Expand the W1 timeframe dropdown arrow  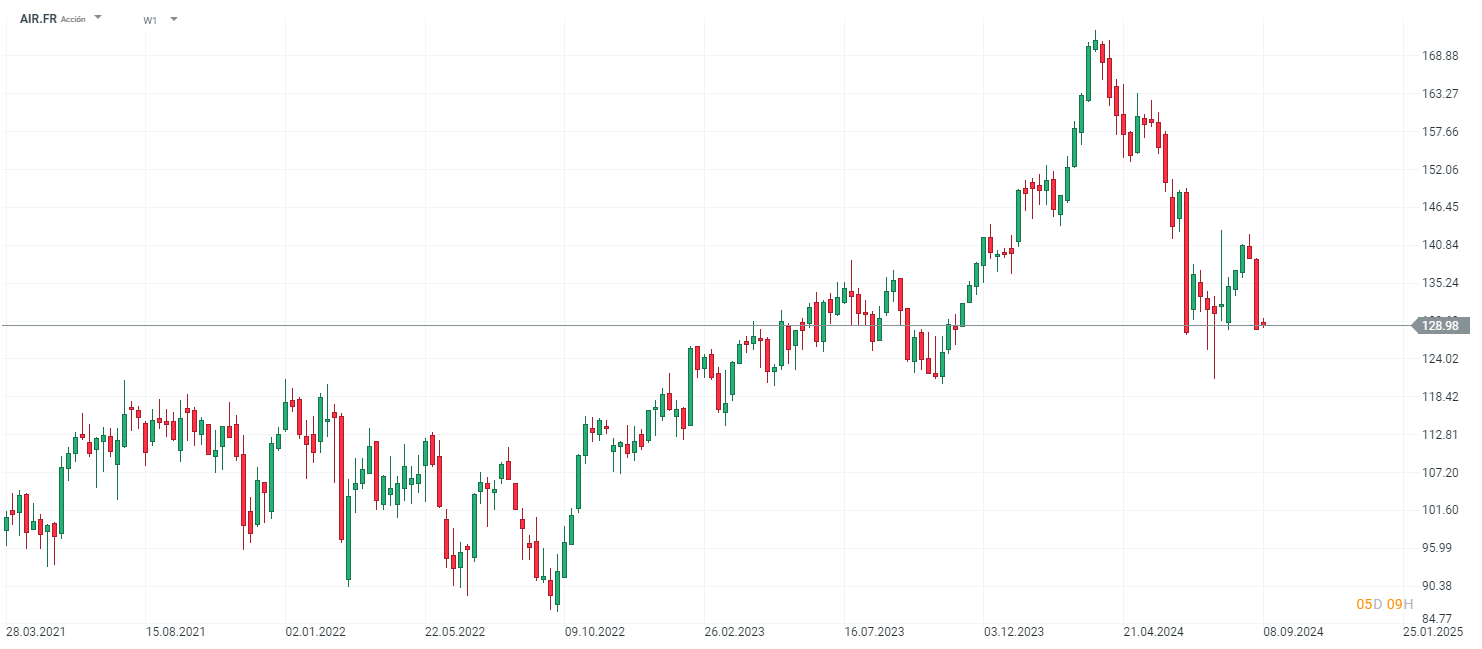pos(173,19)
